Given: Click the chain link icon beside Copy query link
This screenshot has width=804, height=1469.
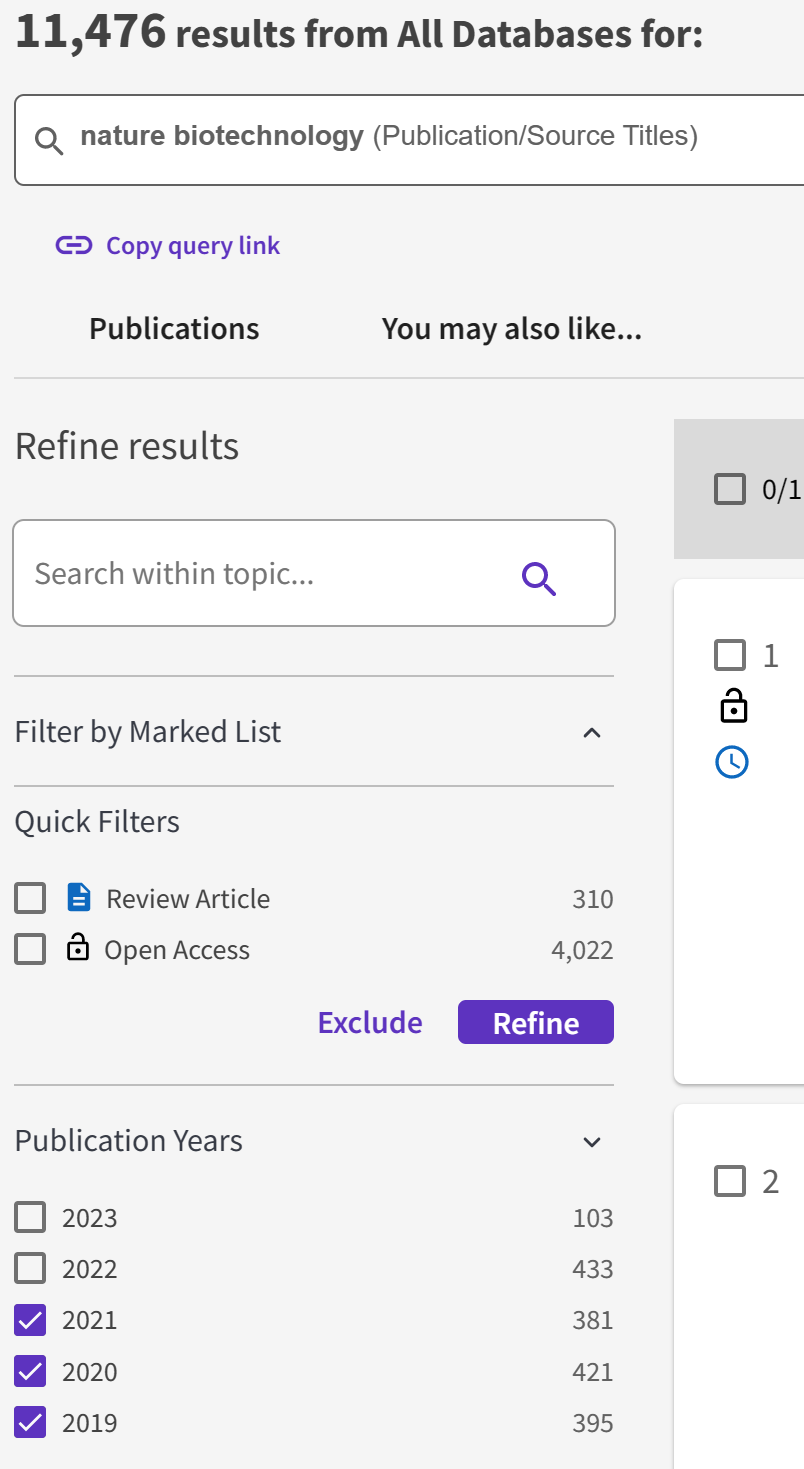Looking at the screenshot, I should (74, 246).
